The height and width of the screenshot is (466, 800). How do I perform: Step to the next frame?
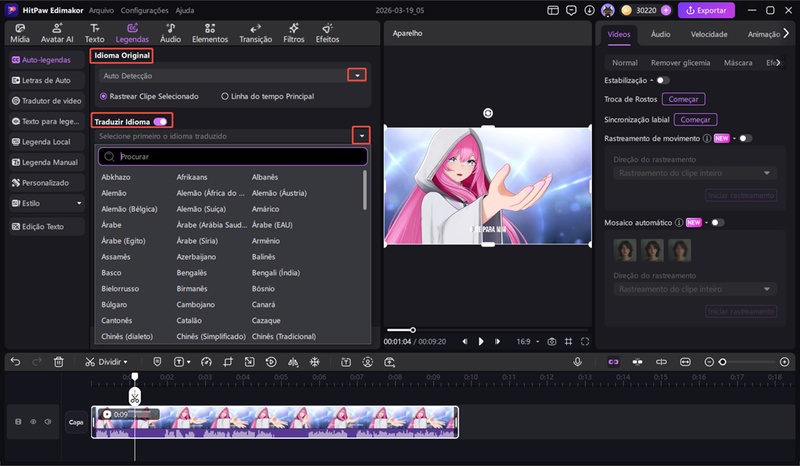tap(497, 341)
